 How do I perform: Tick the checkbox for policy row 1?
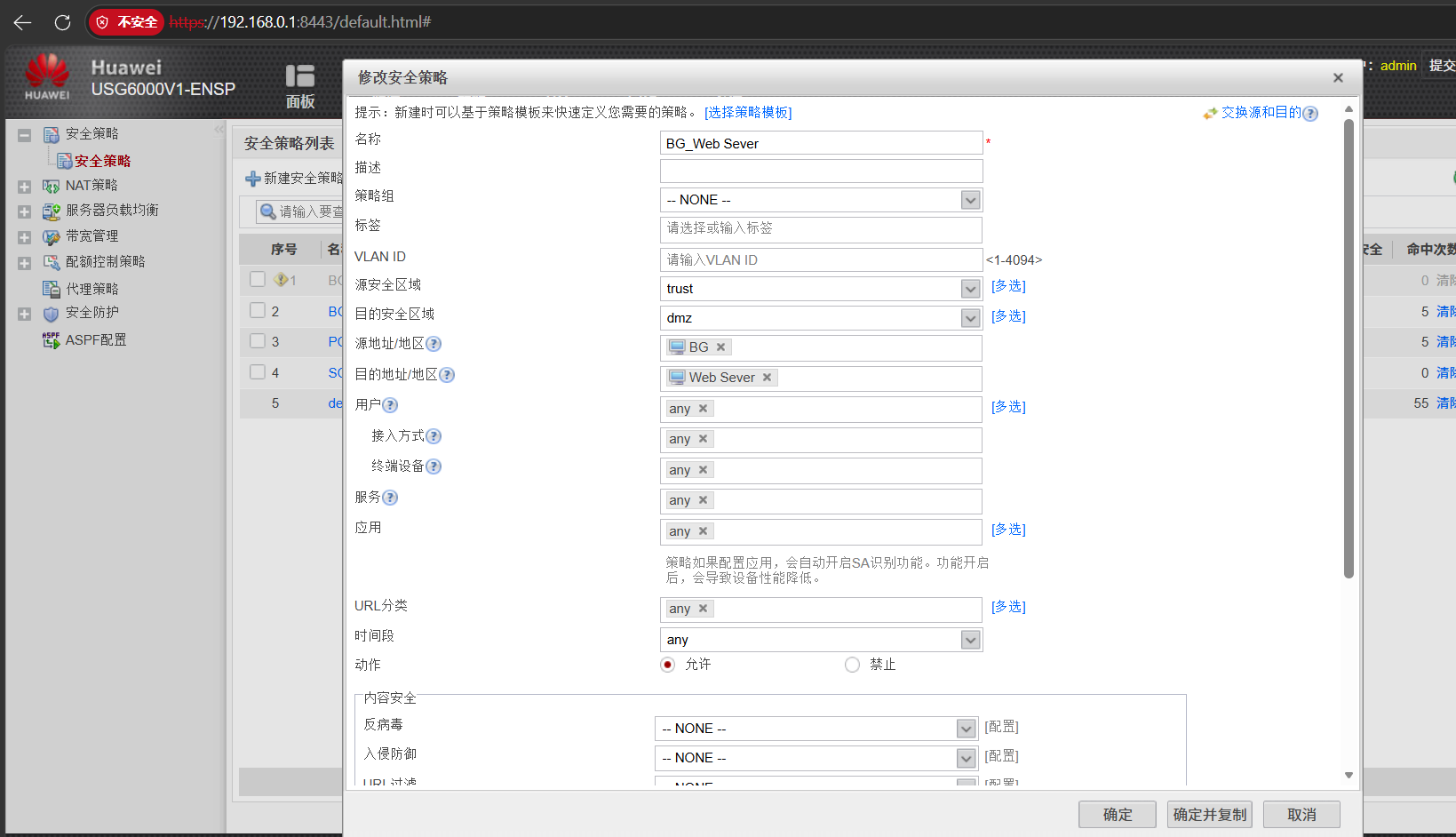point(258,279)
